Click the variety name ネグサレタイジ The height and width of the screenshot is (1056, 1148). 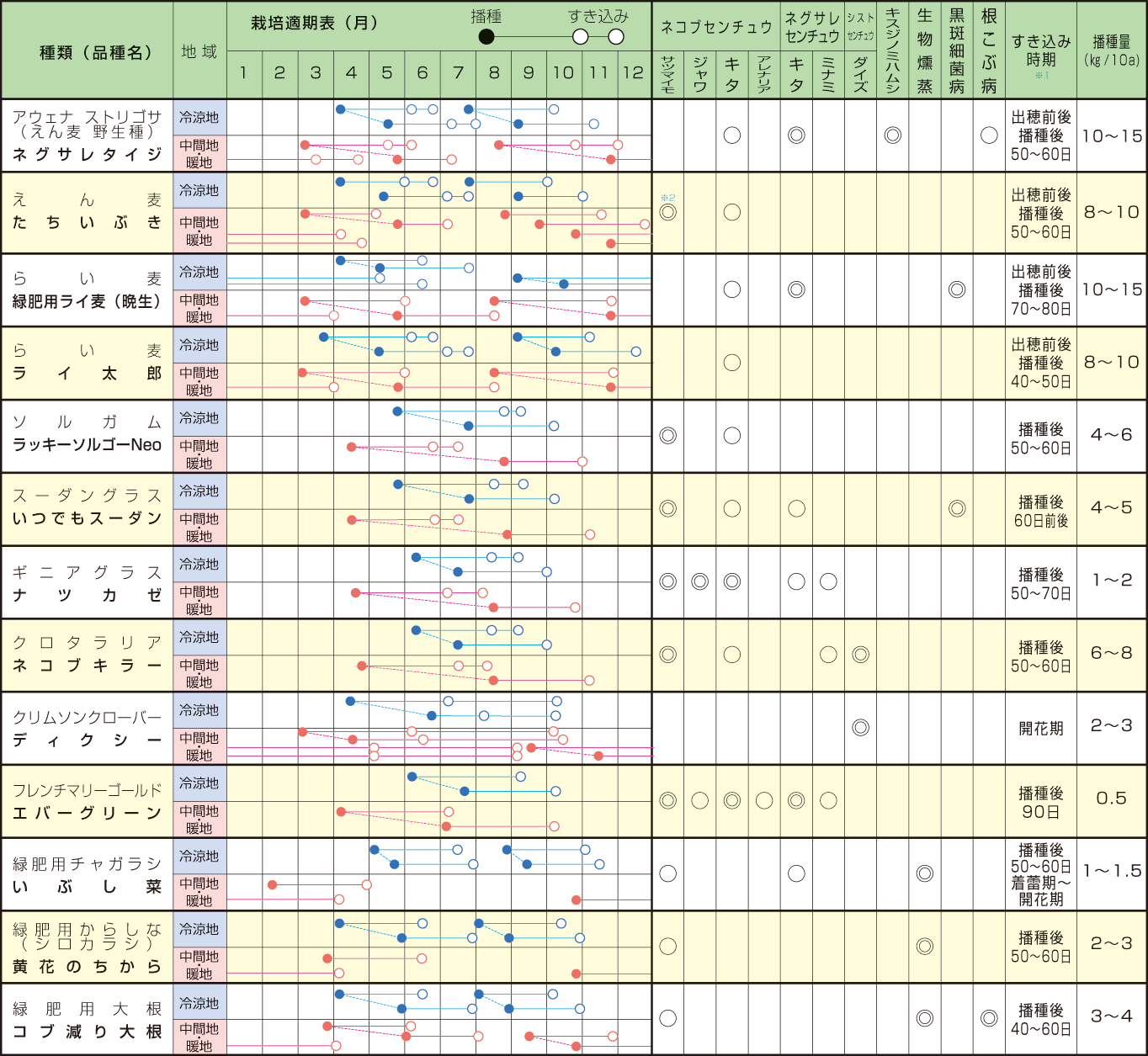[x=87, y=154]
